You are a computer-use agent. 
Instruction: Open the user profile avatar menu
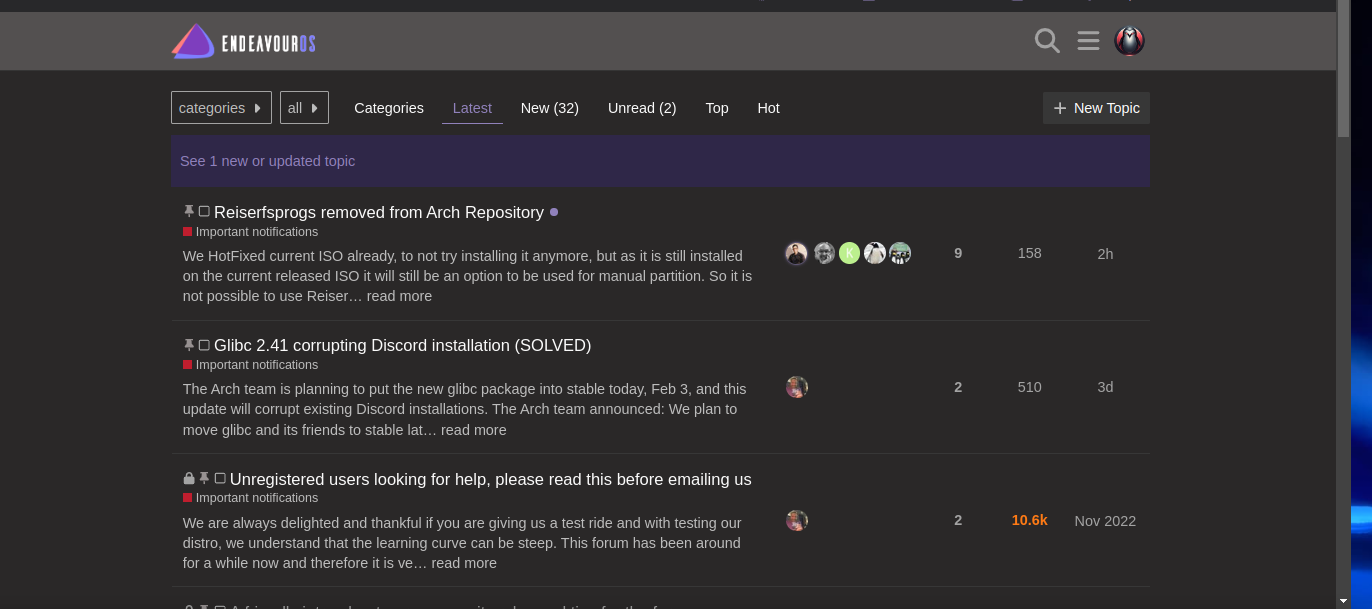[1129, 41]
